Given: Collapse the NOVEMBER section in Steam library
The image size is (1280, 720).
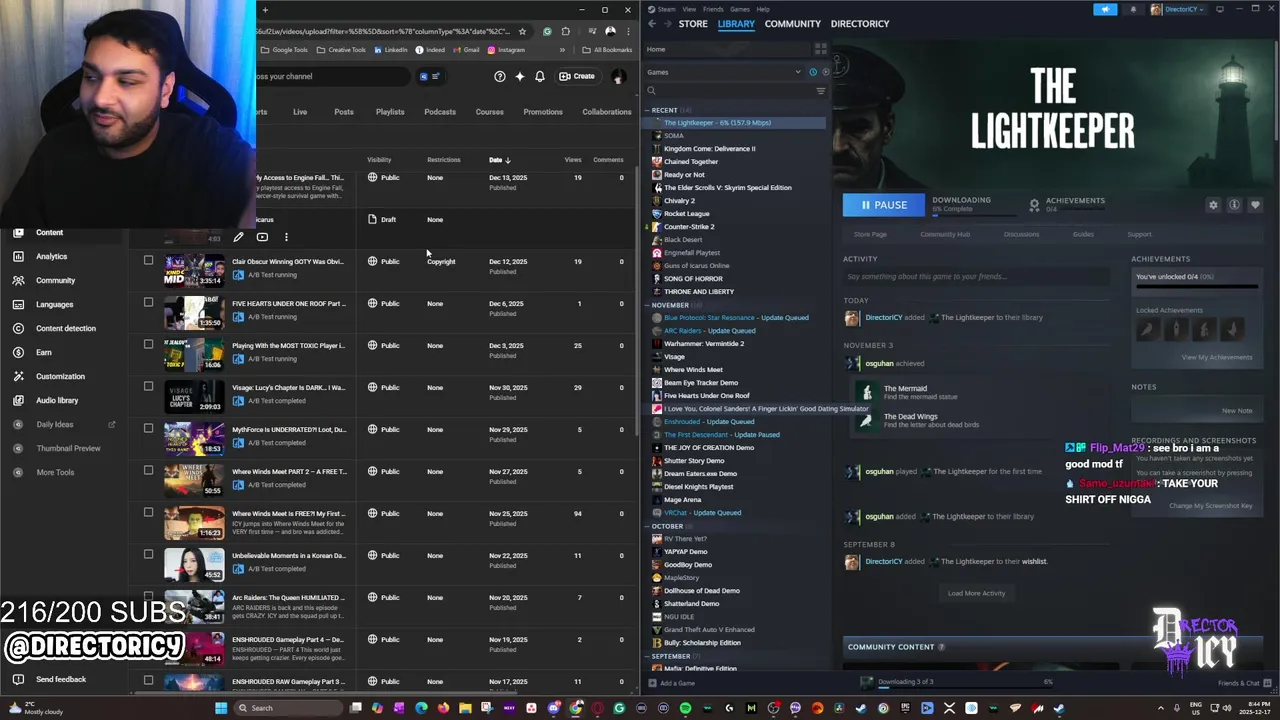Looking at the screenshot, I should [647, 305].
